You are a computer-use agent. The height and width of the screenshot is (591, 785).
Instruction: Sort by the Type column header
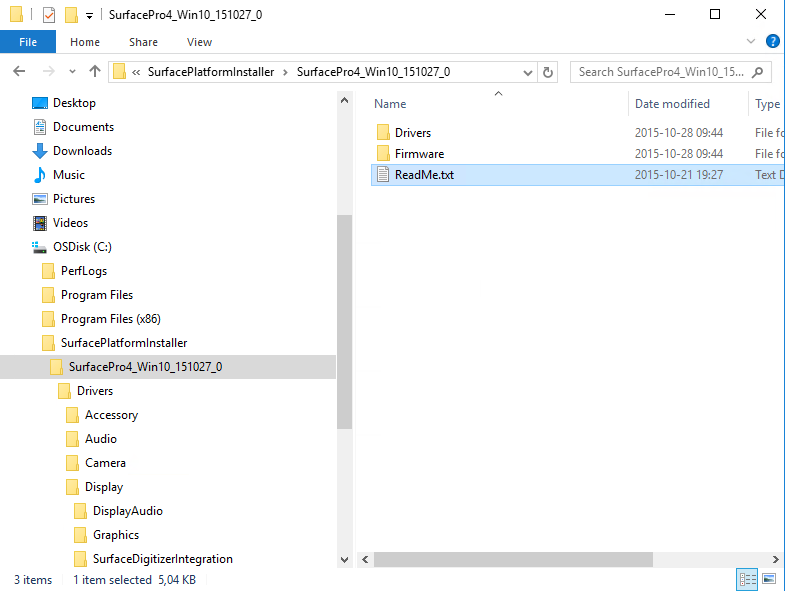(767, 104)
